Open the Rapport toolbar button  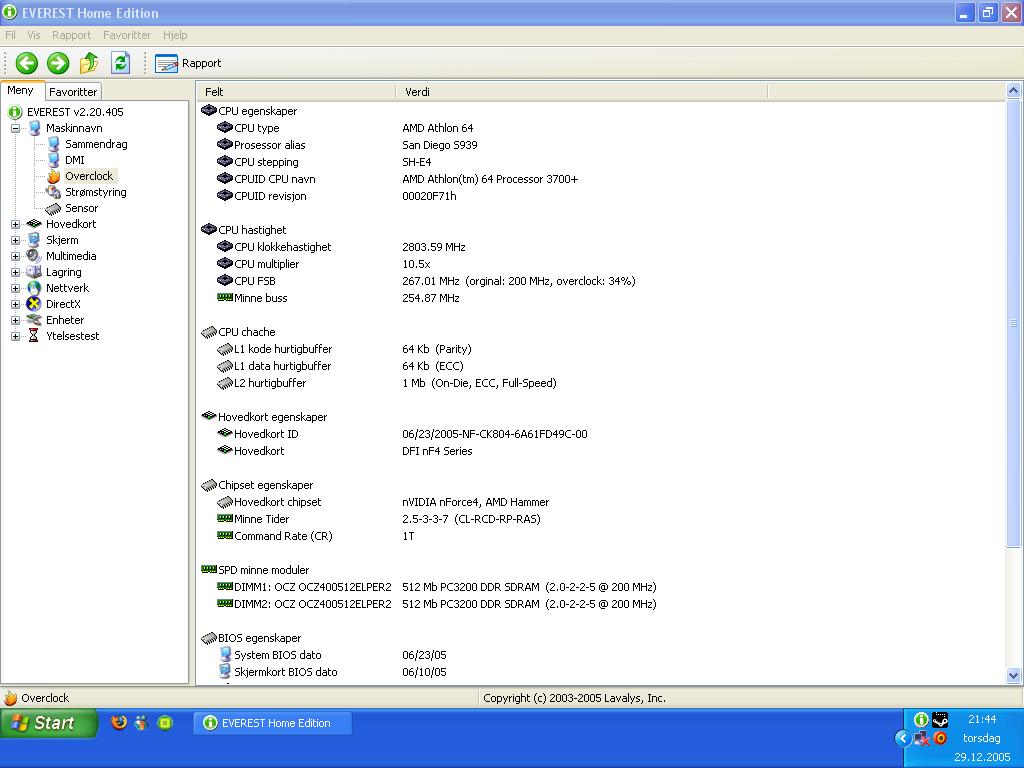tap(188, 63)
